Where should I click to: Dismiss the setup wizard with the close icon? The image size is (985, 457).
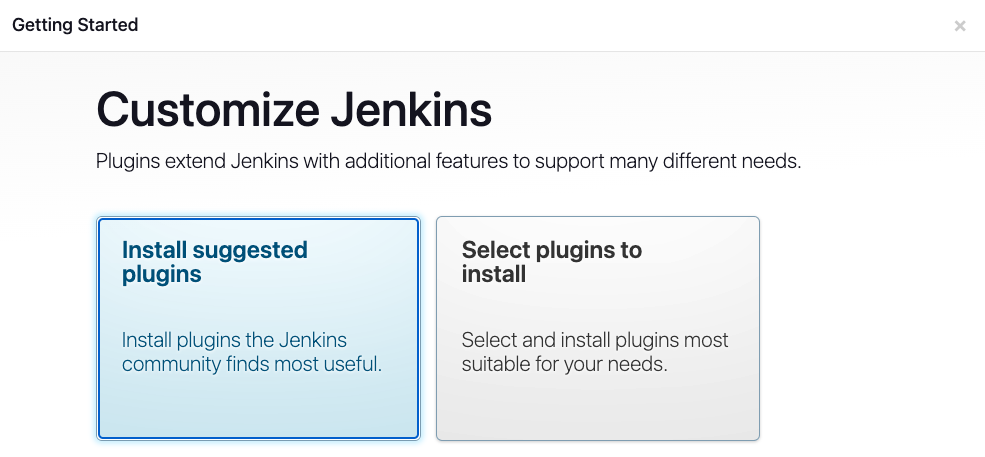tap(960, 26)
